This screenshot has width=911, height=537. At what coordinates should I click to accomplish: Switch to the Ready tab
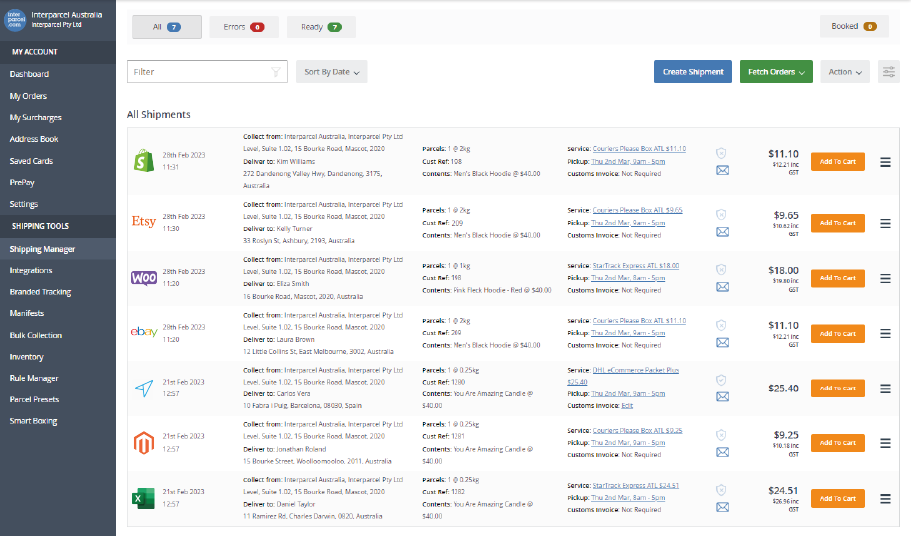point(321,27)
